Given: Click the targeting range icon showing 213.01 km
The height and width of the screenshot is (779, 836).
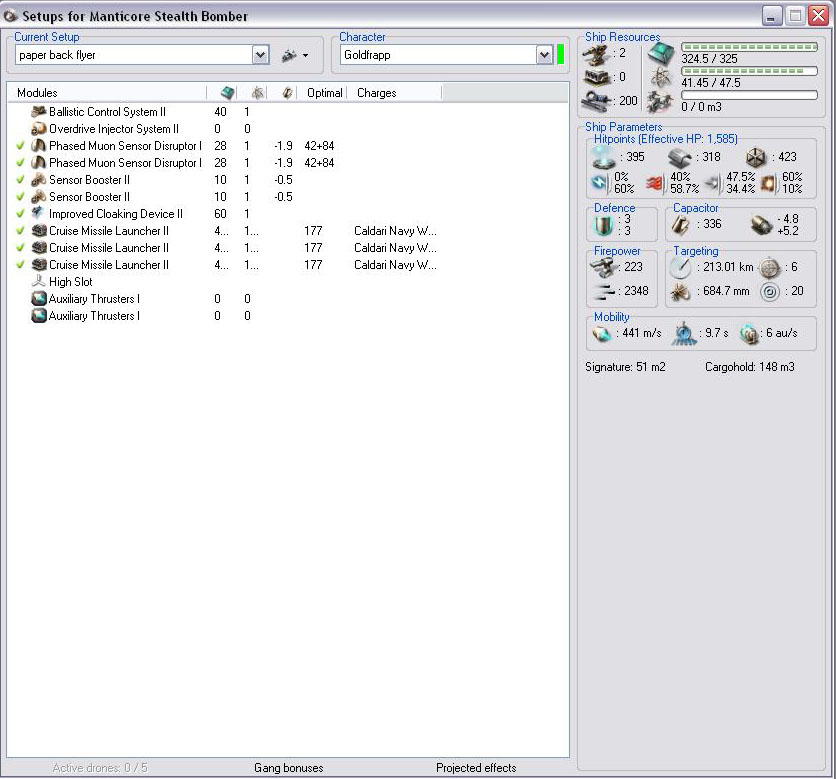Looking at the screenshot, I should pos(680,268).
